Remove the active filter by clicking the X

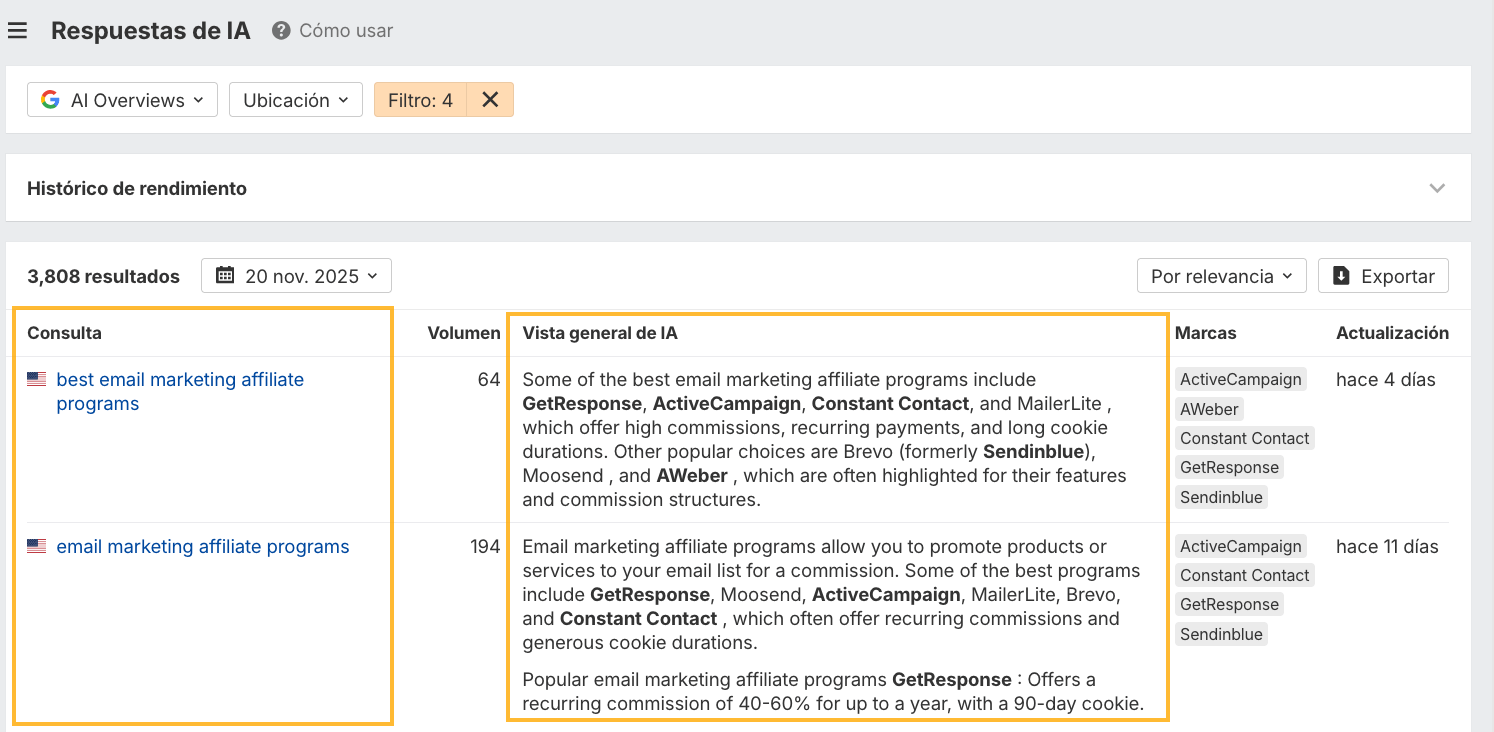(490, 99)
